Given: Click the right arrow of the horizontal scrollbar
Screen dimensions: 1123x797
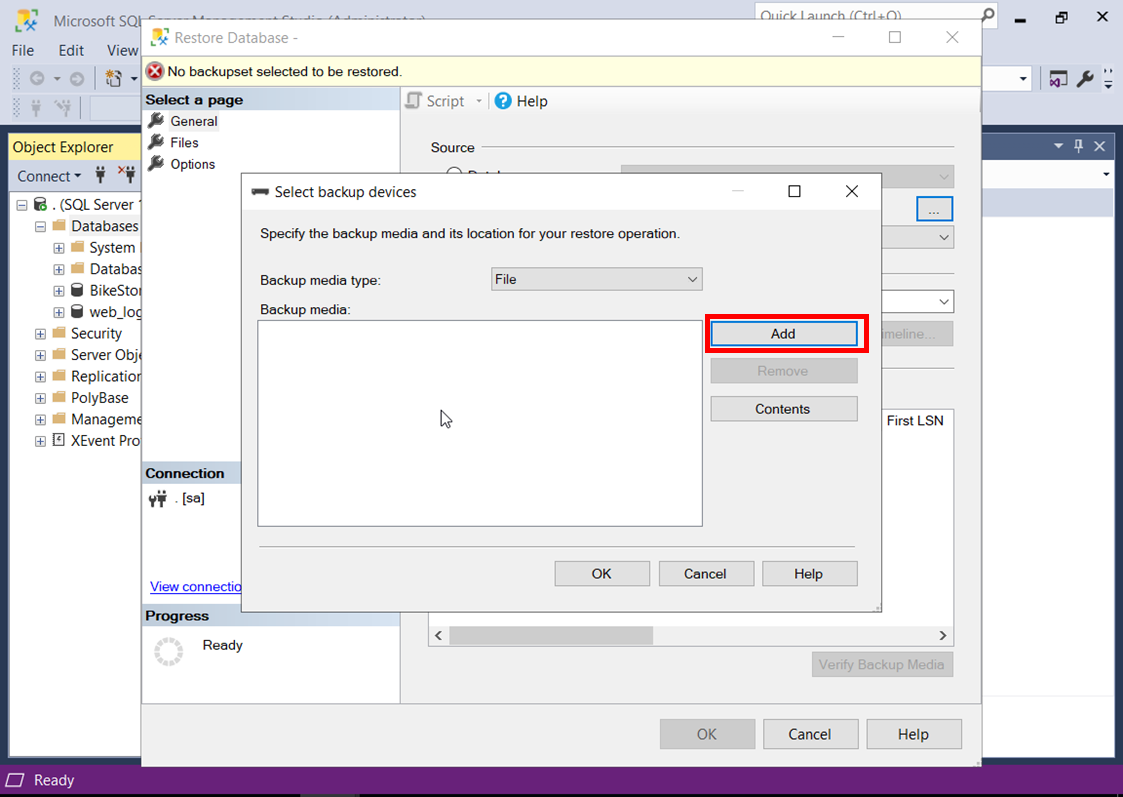Looking at the screenshot, I should (943, 636).
